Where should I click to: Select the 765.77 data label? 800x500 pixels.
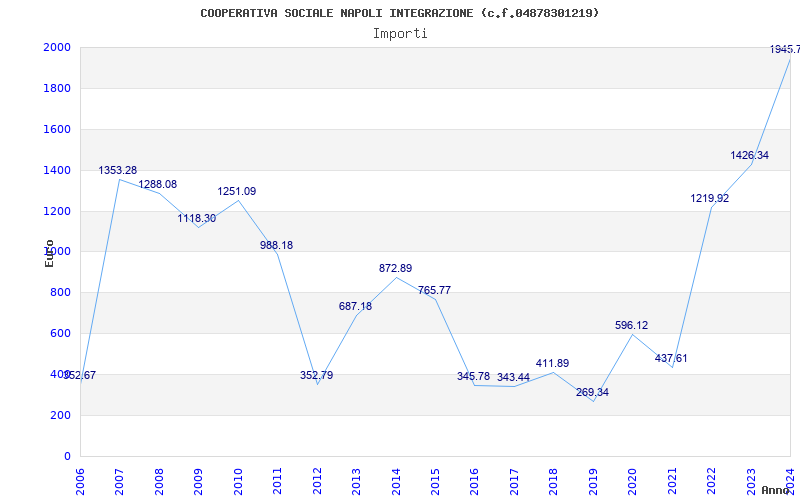click(435, 290)
